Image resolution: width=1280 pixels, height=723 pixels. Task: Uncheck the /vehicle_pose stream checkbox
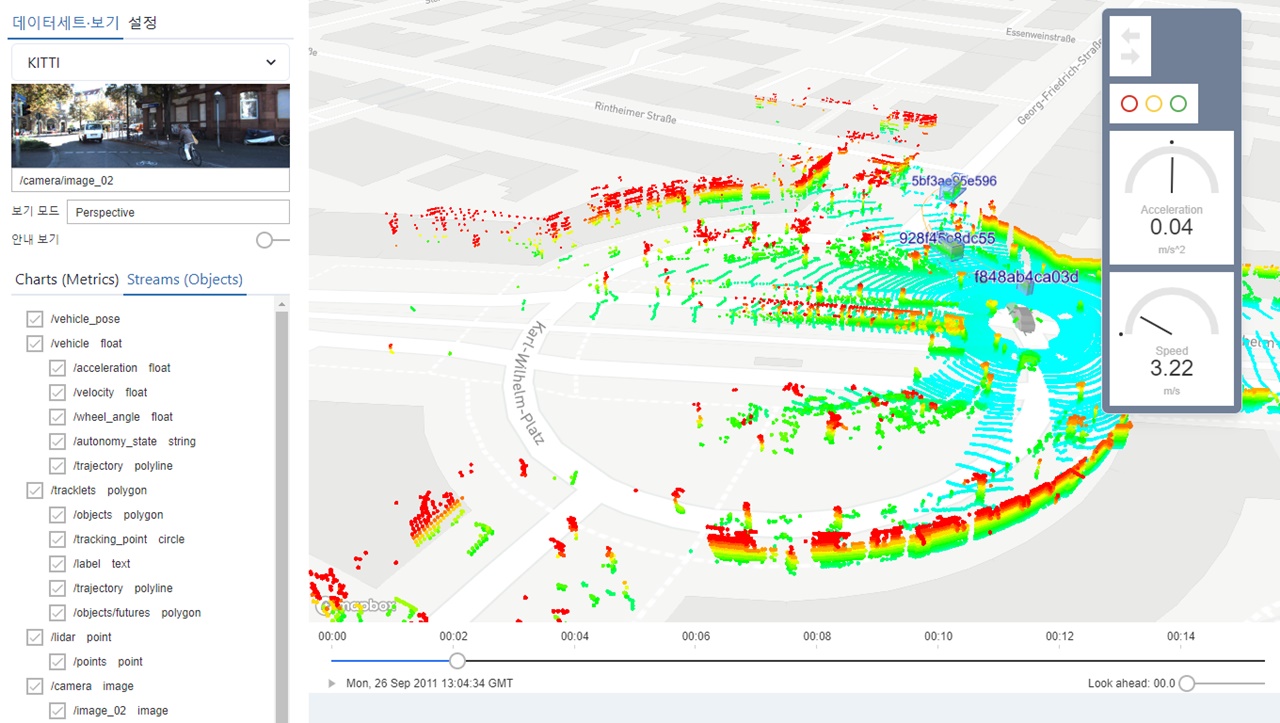tap(35, 319)
